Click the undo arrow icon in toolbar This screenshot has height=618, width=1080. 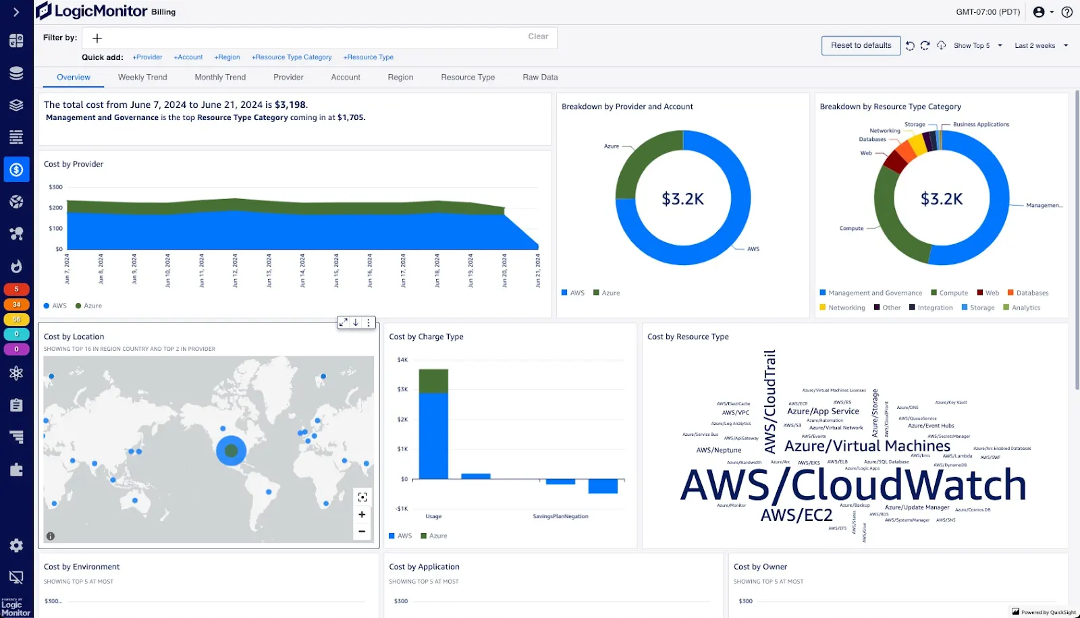[x=912, y=46]
